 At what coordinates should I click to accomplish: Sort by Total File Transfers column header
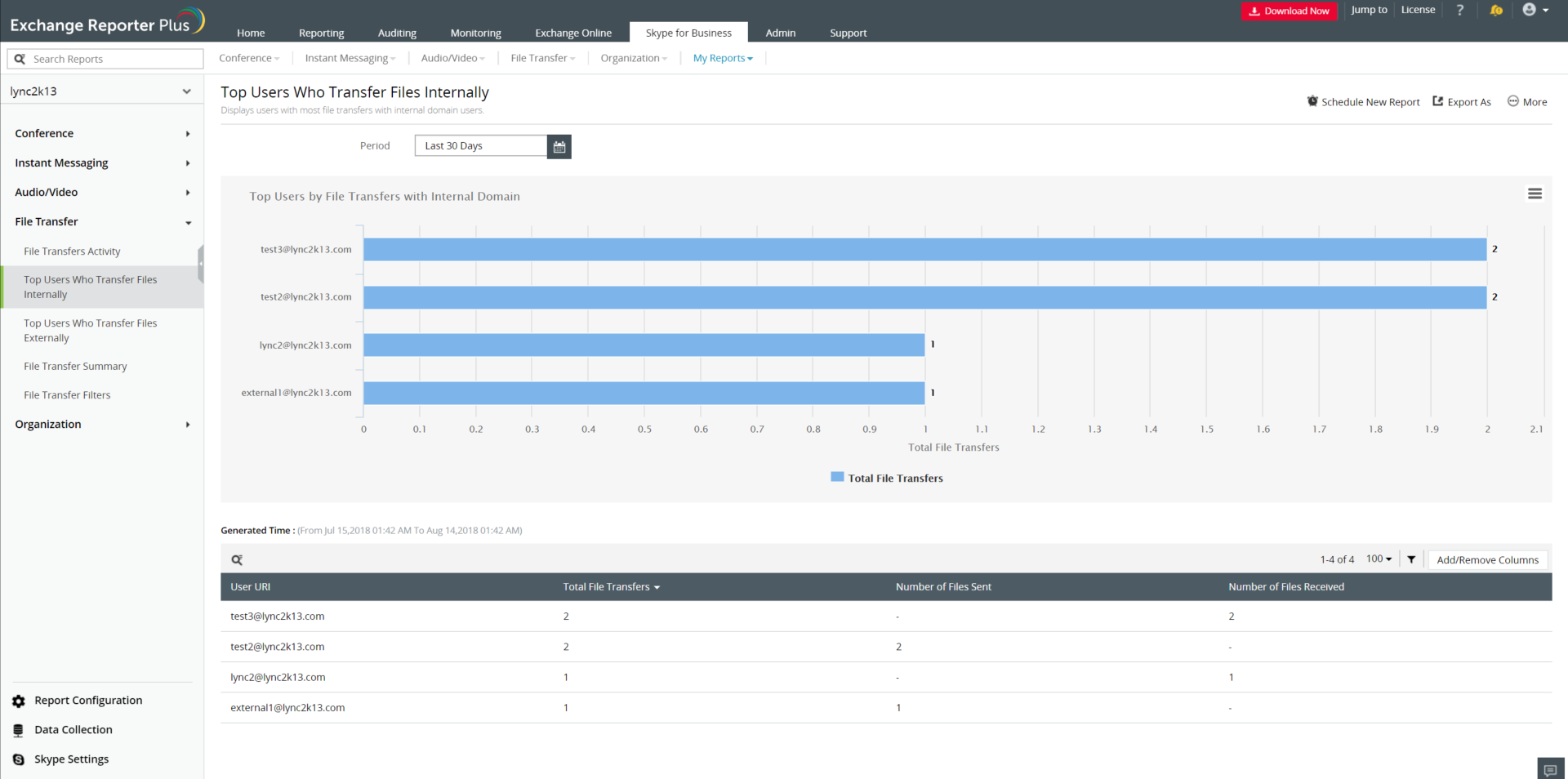click(611, 587)
